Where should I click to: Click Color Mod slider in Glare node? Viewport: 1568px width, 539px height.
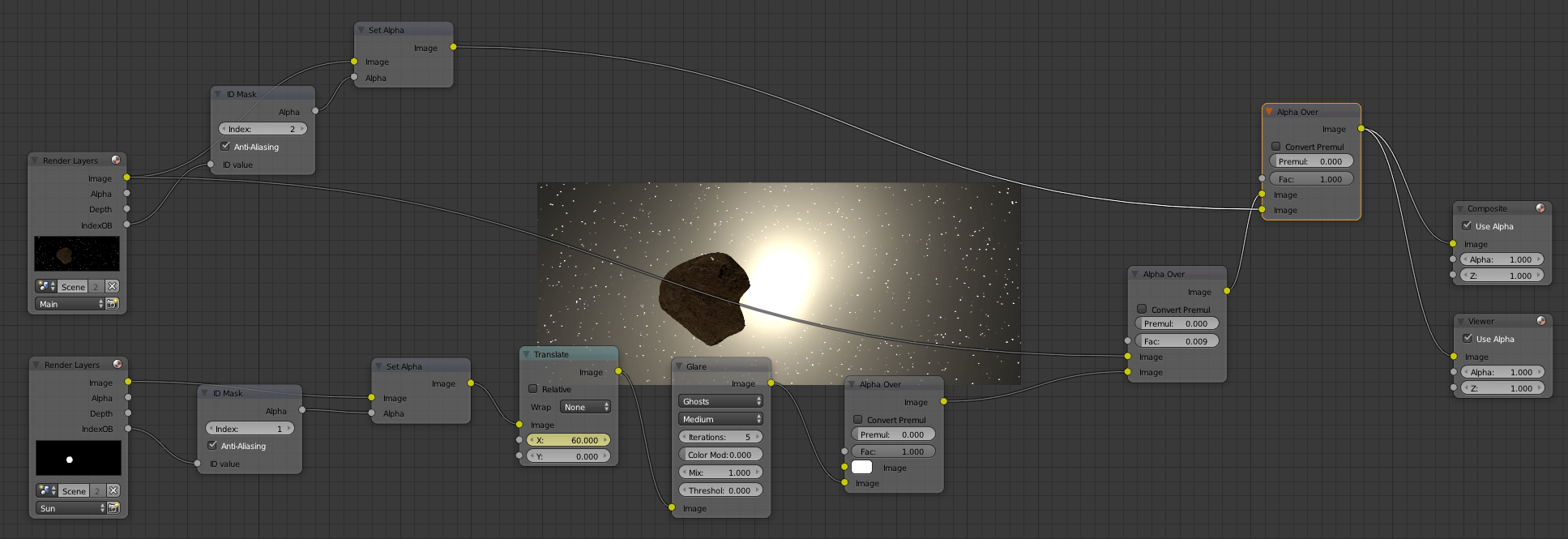pyautogui.click(x=720, y=455)
